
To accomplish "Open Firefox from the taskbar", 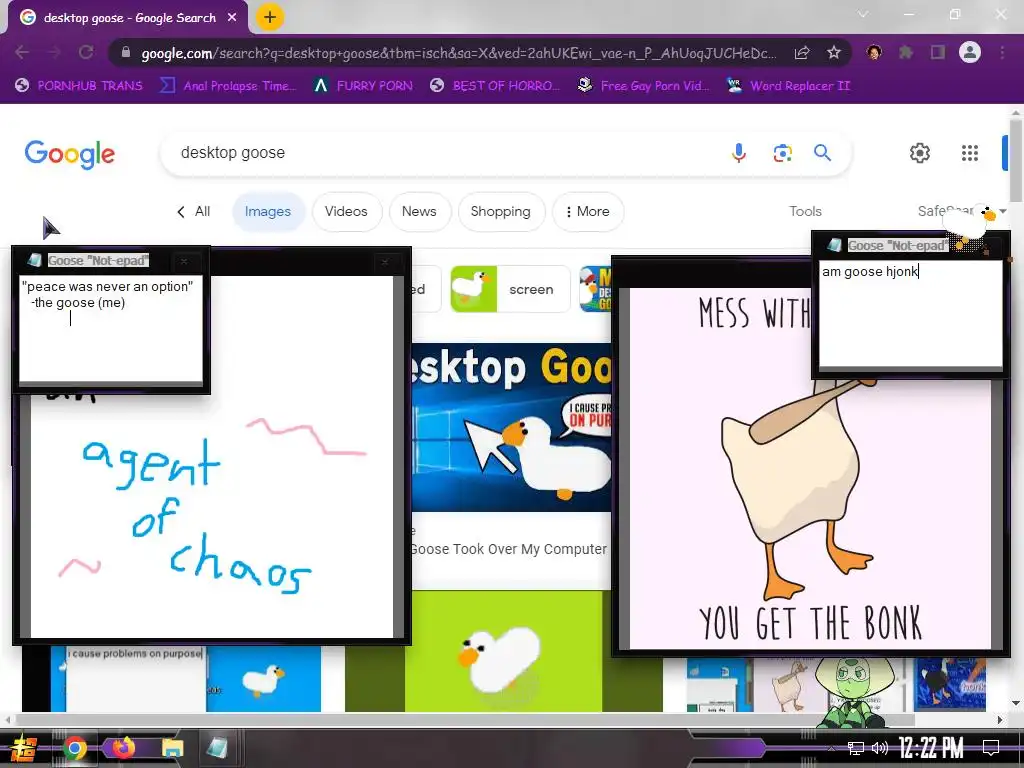I will pos(123,748).
